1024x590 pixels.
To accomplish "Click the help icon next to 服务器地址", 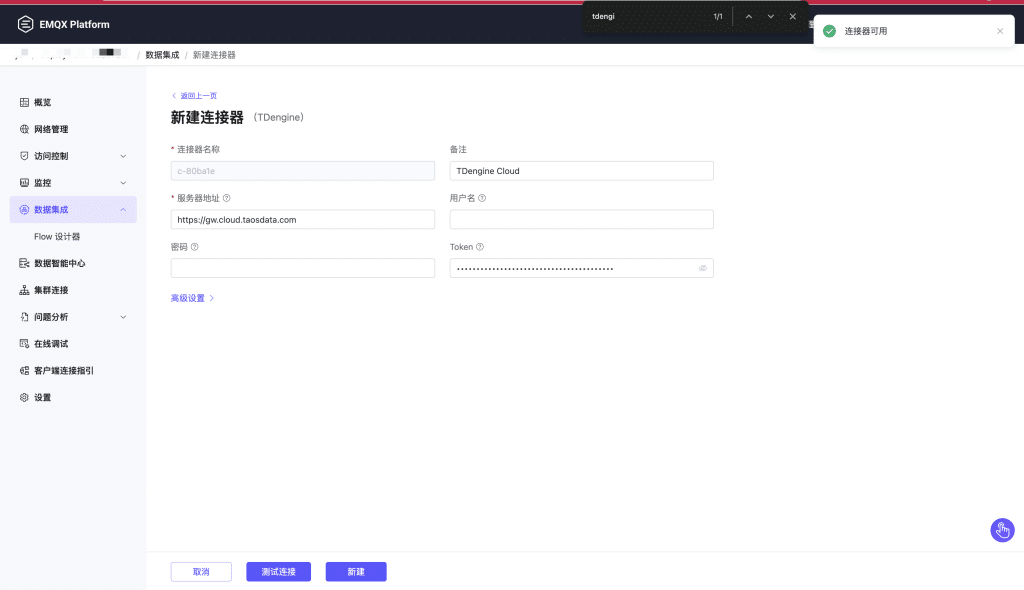I will (x=226, y=197).
